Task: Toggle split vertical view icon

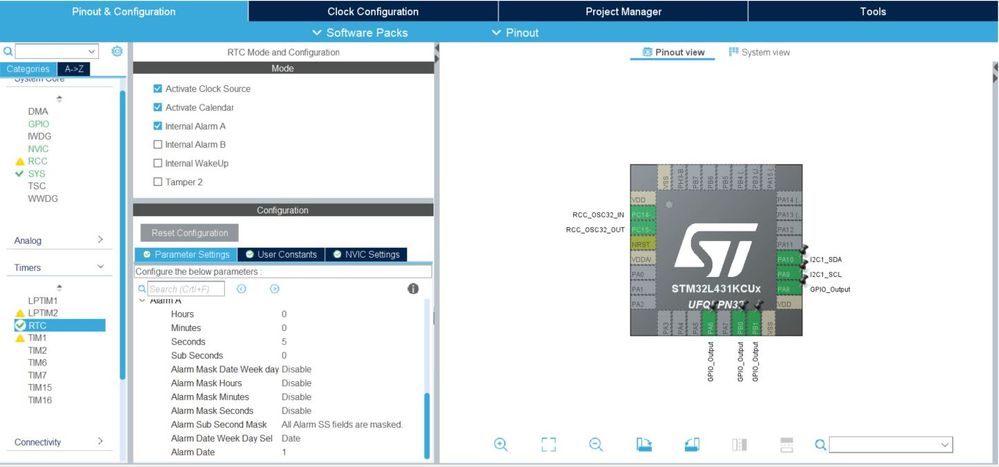Action: pos(740,445)
